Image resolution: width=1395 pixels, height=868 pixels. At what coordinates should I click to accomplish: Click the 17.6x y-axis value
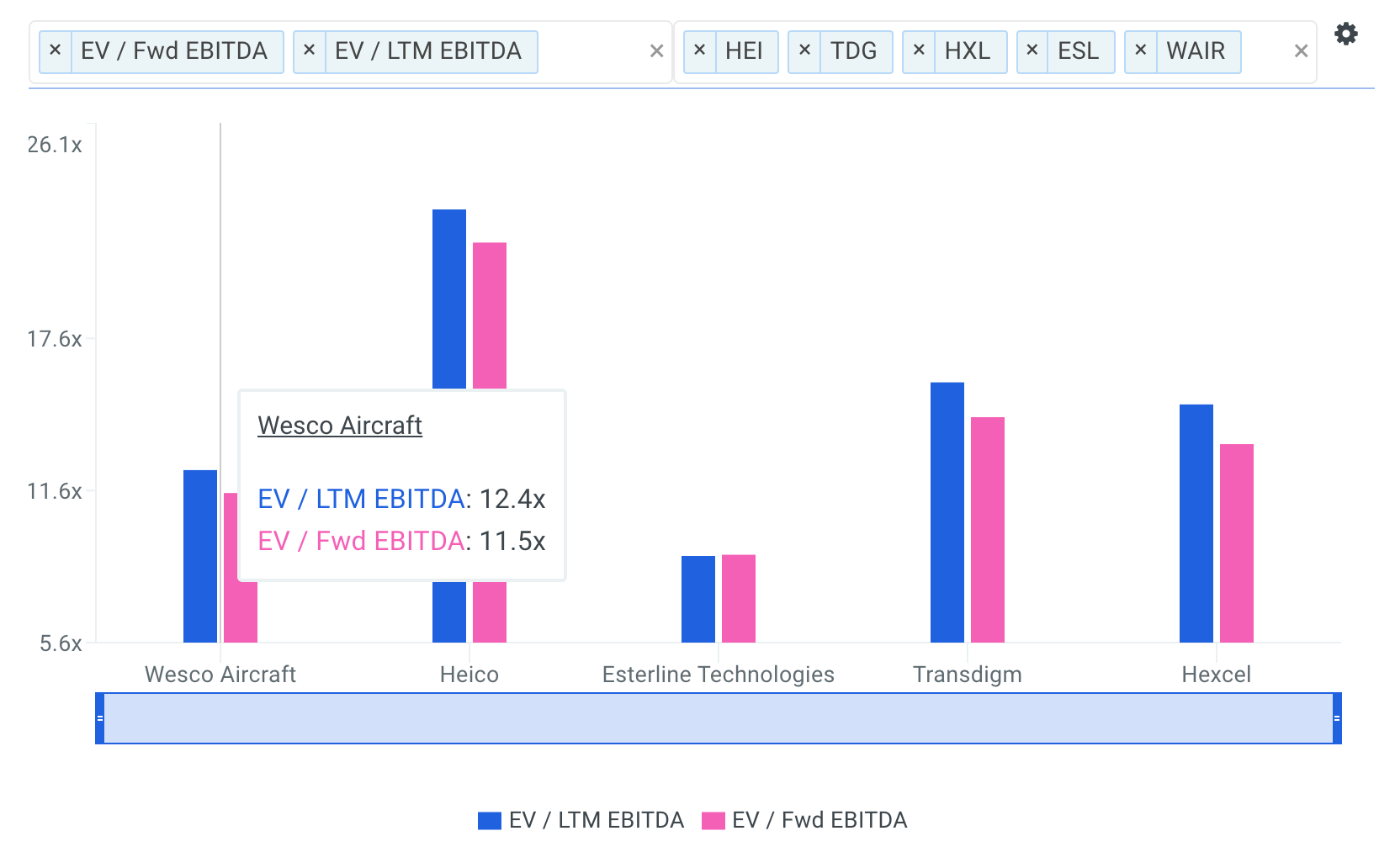click(55, 339)
